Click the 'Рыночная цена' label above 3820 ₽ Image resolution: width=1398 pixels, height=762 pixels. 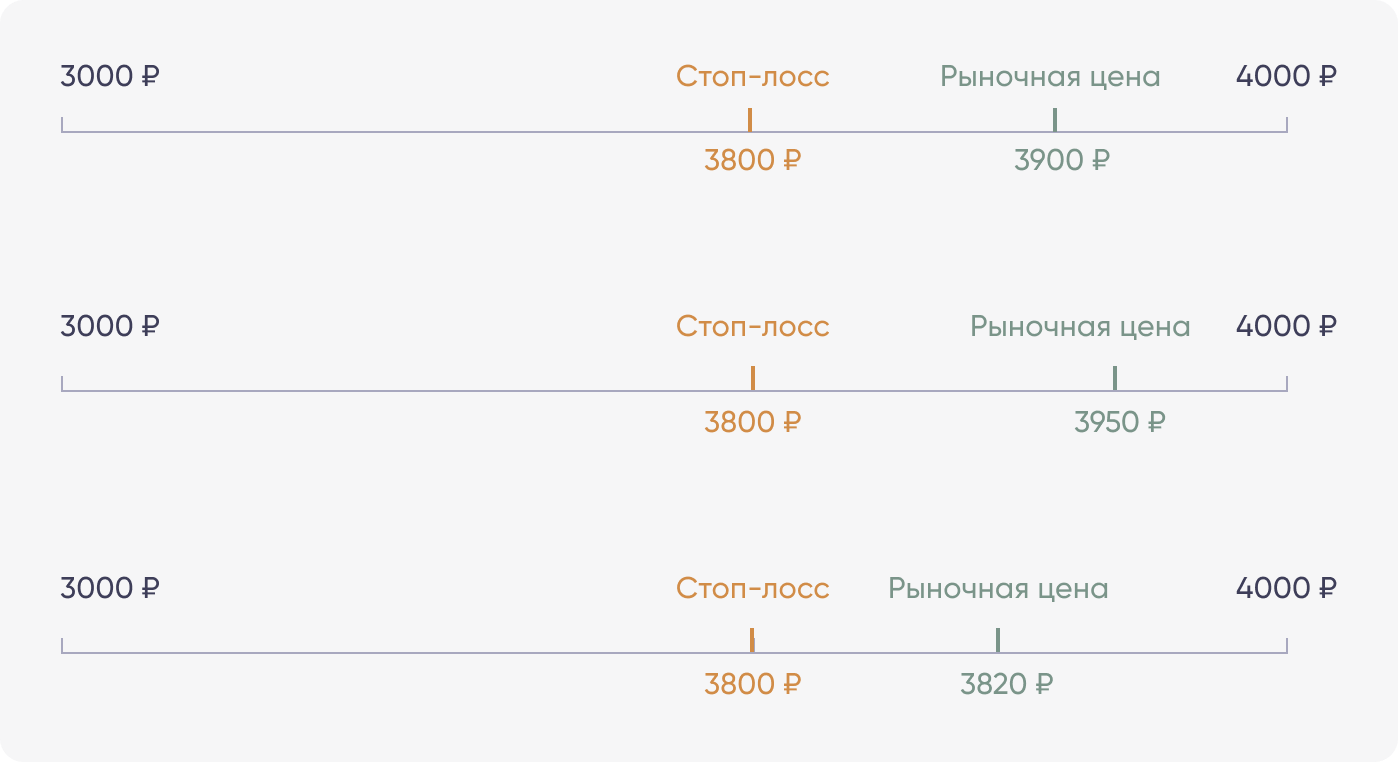pos(998,588)
